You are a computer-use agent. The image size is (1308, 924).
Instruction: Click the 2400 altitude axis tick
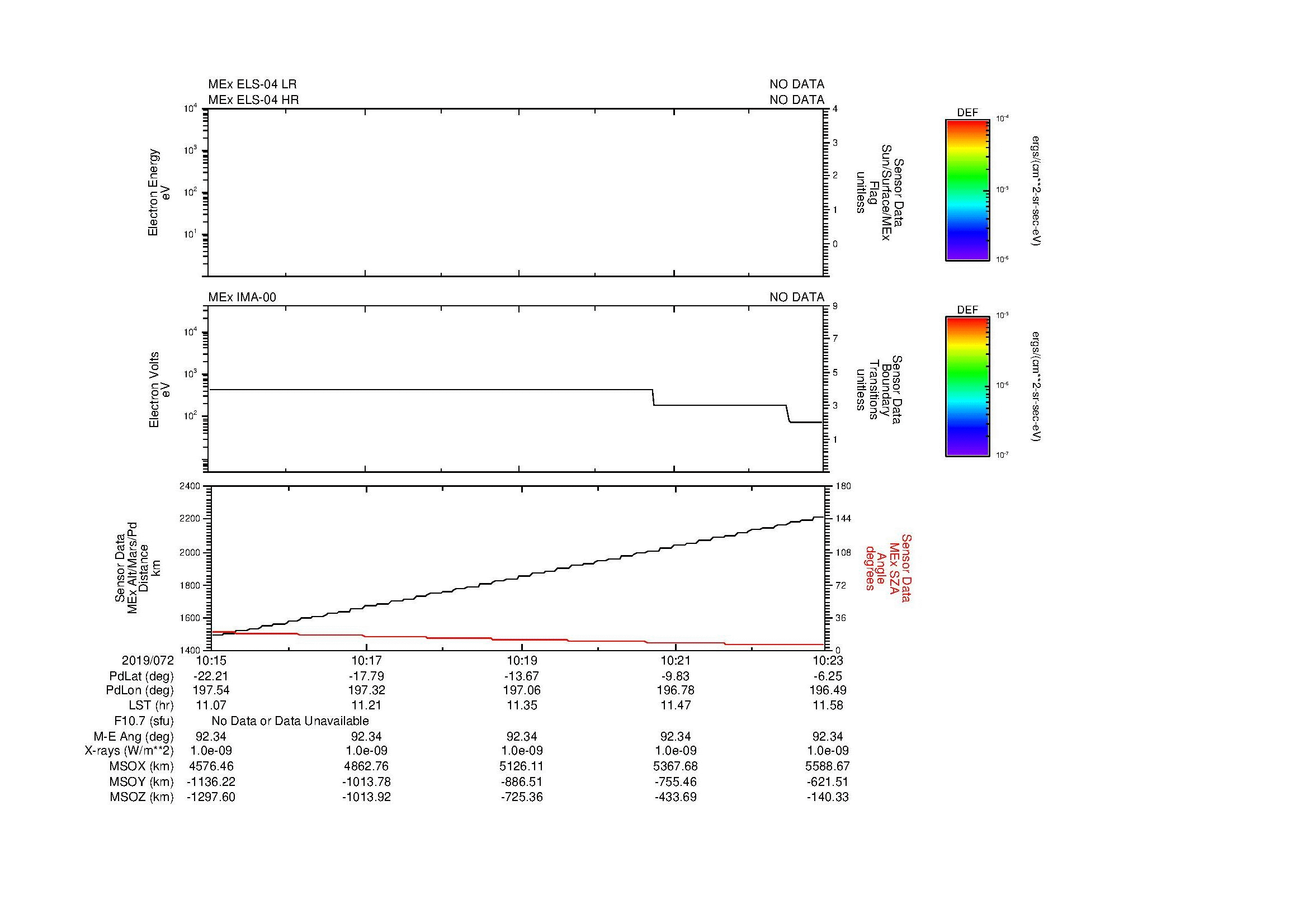click(190, 486)
